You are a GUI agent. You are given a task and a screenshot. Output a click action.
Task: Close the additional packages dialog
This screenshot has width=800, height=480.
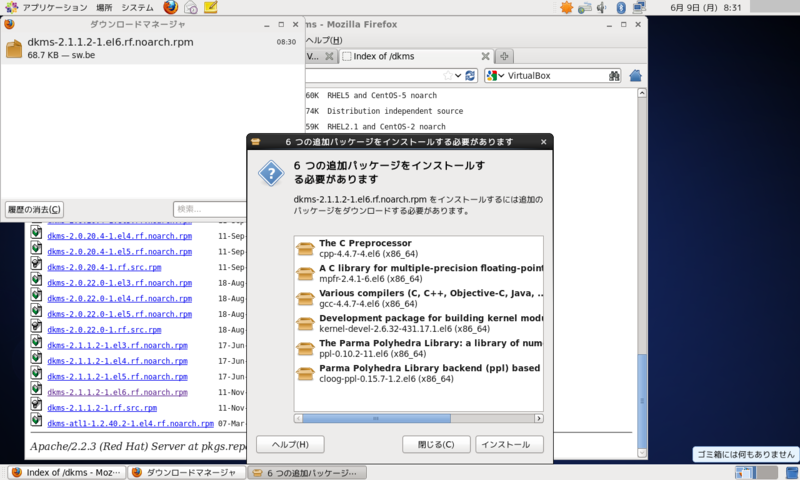pos(543,142)
